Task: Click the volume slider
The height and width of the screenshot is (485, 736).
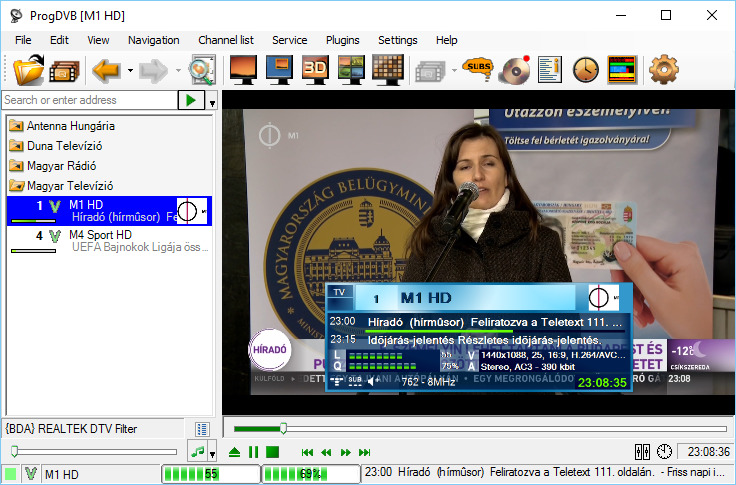Action: 94,452
